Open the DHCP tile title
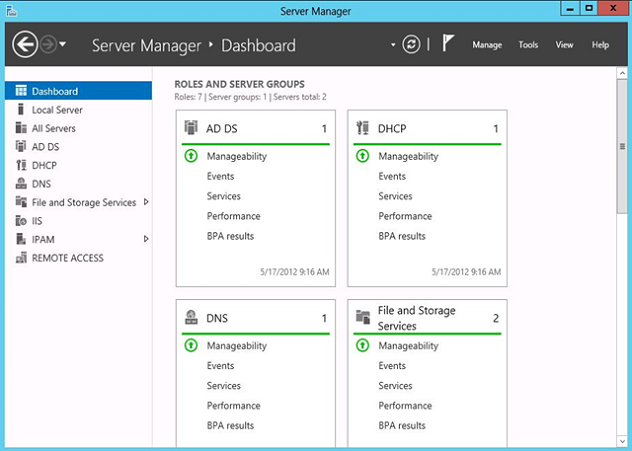The image size is (632, 451). click(392, 129)
